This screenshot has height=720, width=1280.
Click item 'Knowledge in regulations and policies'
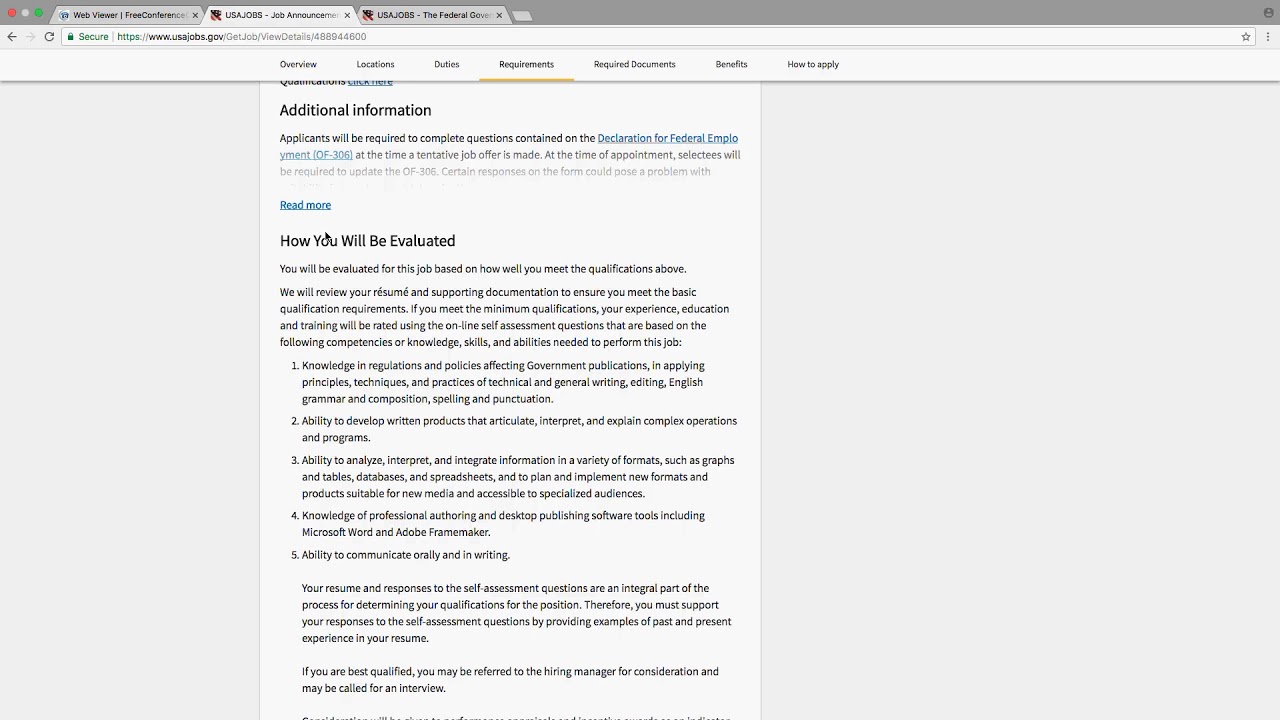coord(503,382)
